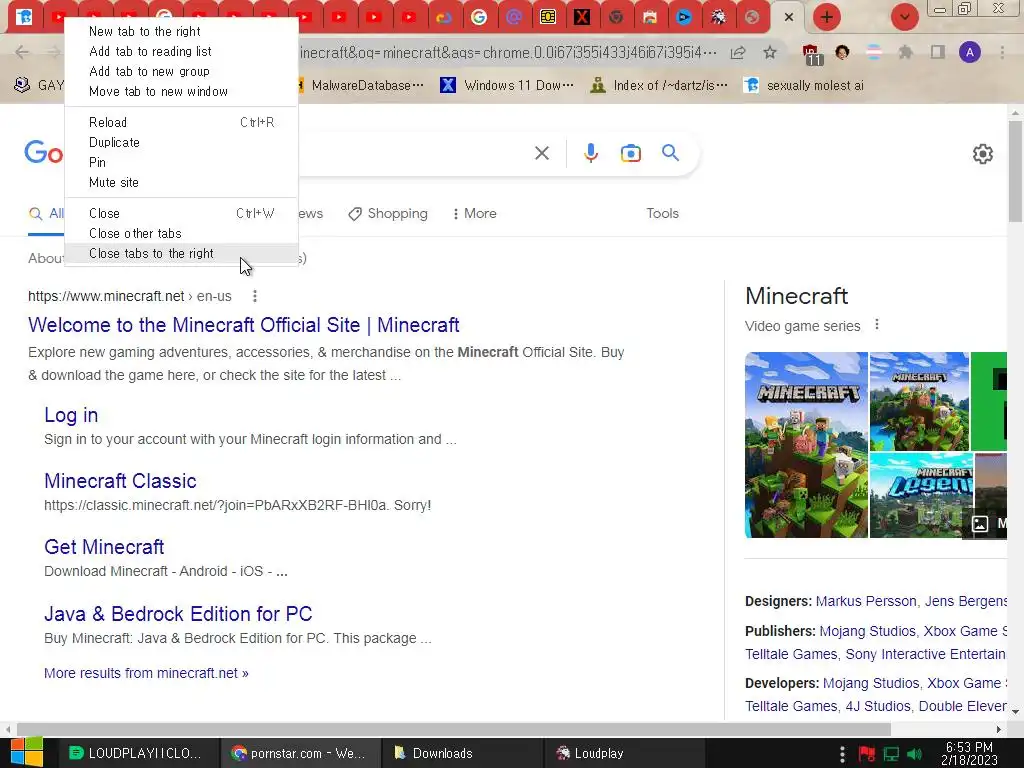Click the striped flag extension icon
1024x768 pixels.
tap(873, 52)
